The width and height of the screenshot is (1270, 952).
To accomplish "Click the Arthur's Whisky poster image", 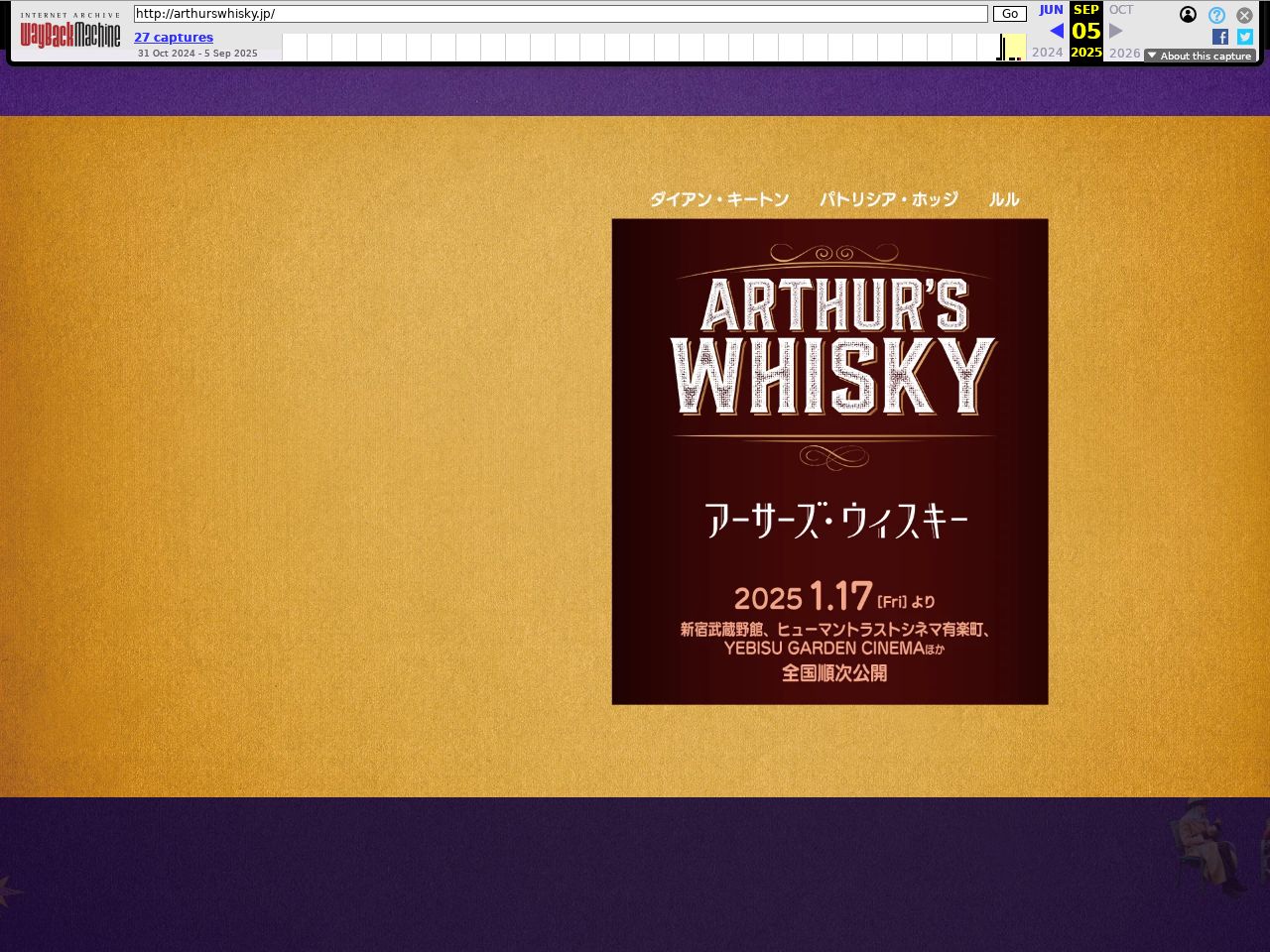I will [x=829, y=461].
